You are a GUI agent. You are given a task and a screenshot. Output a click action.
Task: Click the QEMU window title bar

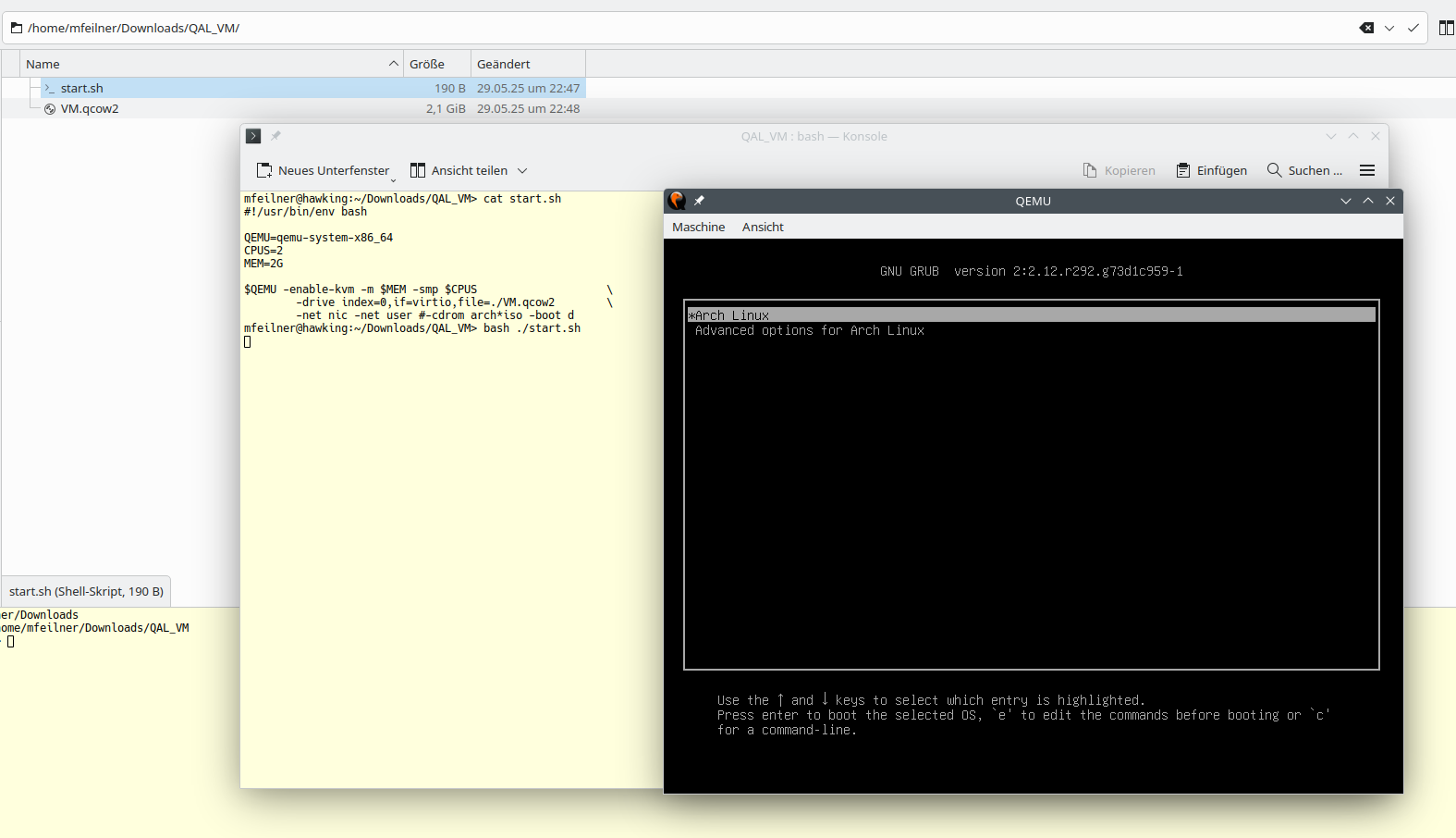pos(1033,201)
